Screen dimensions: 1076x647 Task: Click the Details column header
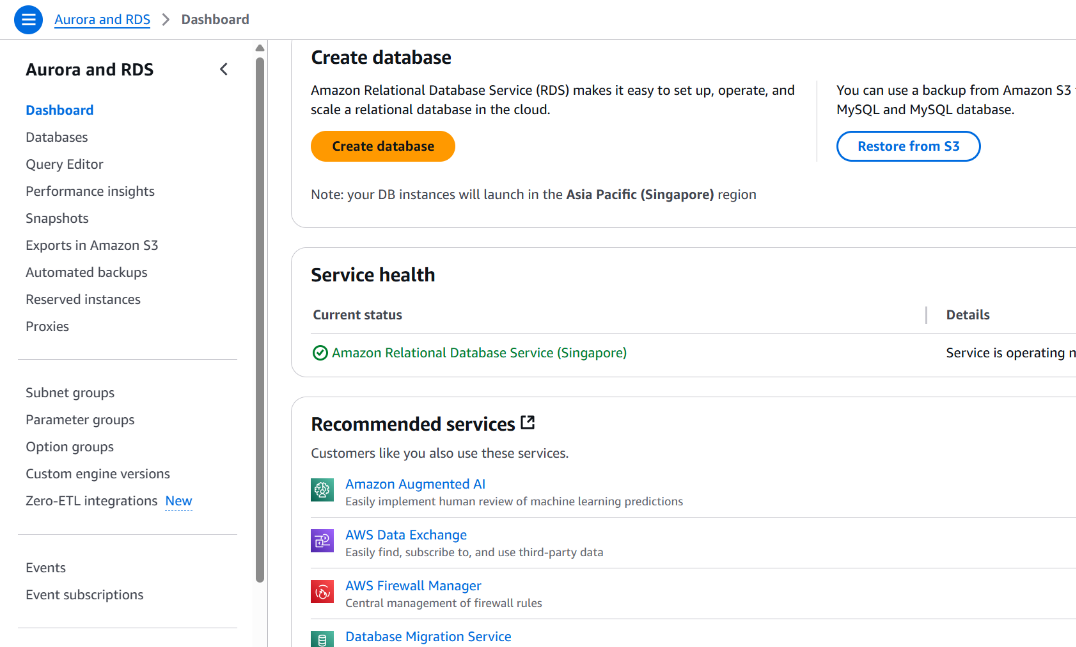(968, 315)
